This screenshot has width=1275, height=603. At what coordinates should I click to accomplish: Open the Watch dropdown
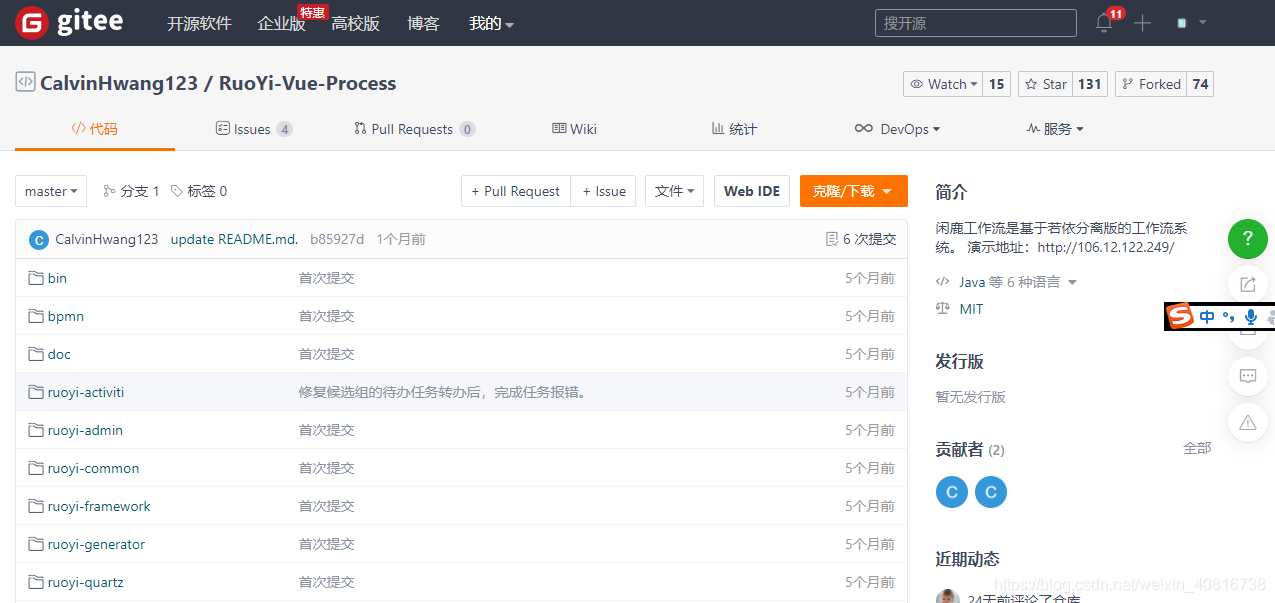943,84
